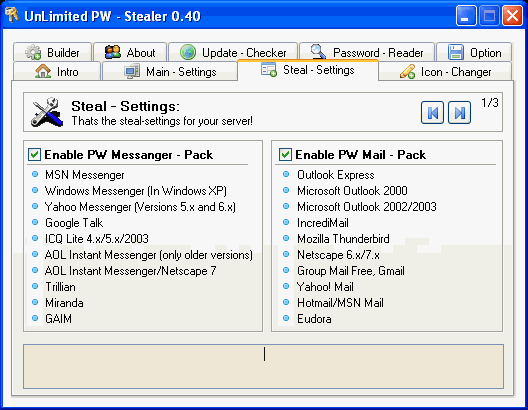The height and width of the screenshot is (410, 528).
Task: Click the 1/3 page indicator
Action: point(490,102)
